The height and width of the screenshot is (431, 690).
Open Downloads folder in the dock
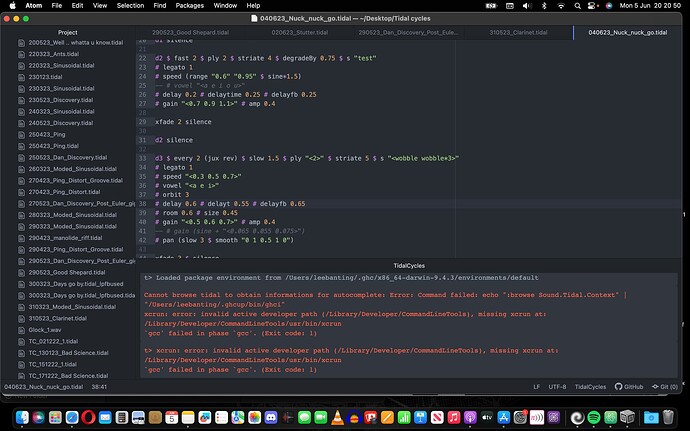tap(651, 417)
